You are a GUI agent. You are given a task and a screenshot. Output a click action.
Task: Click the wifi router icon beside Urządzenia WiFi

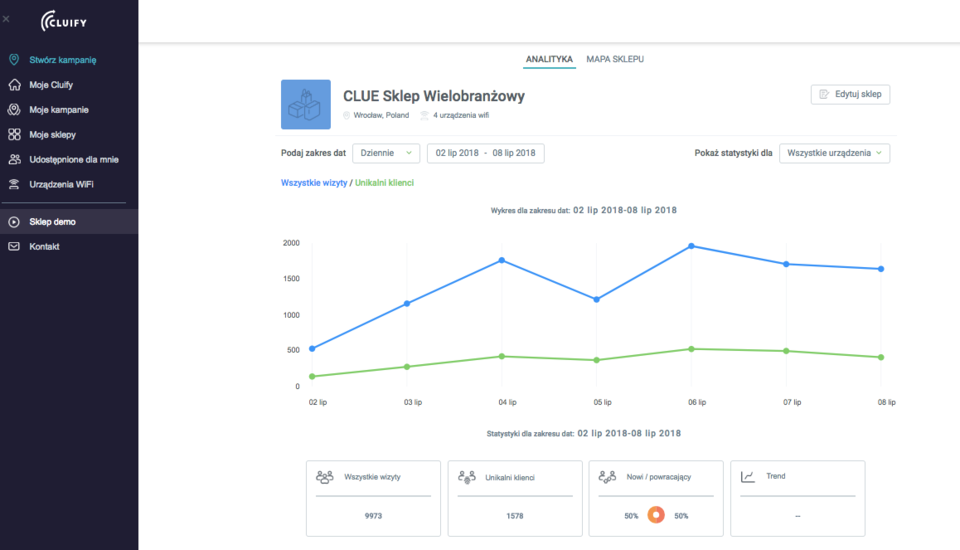pyautogui.click(x=14, y=184)
